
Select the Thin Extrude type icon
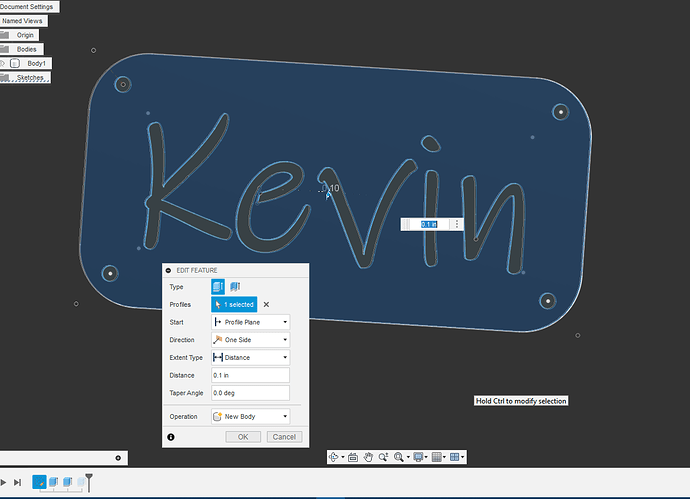pos(235,286)
